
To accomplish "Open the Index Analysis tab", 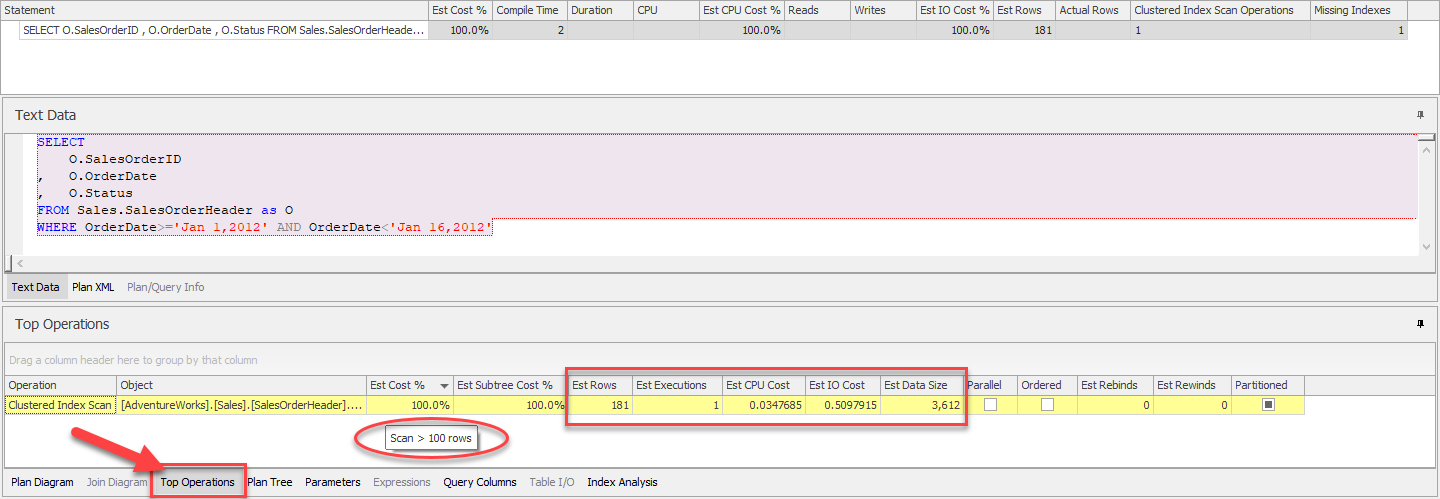I will 622,482.
